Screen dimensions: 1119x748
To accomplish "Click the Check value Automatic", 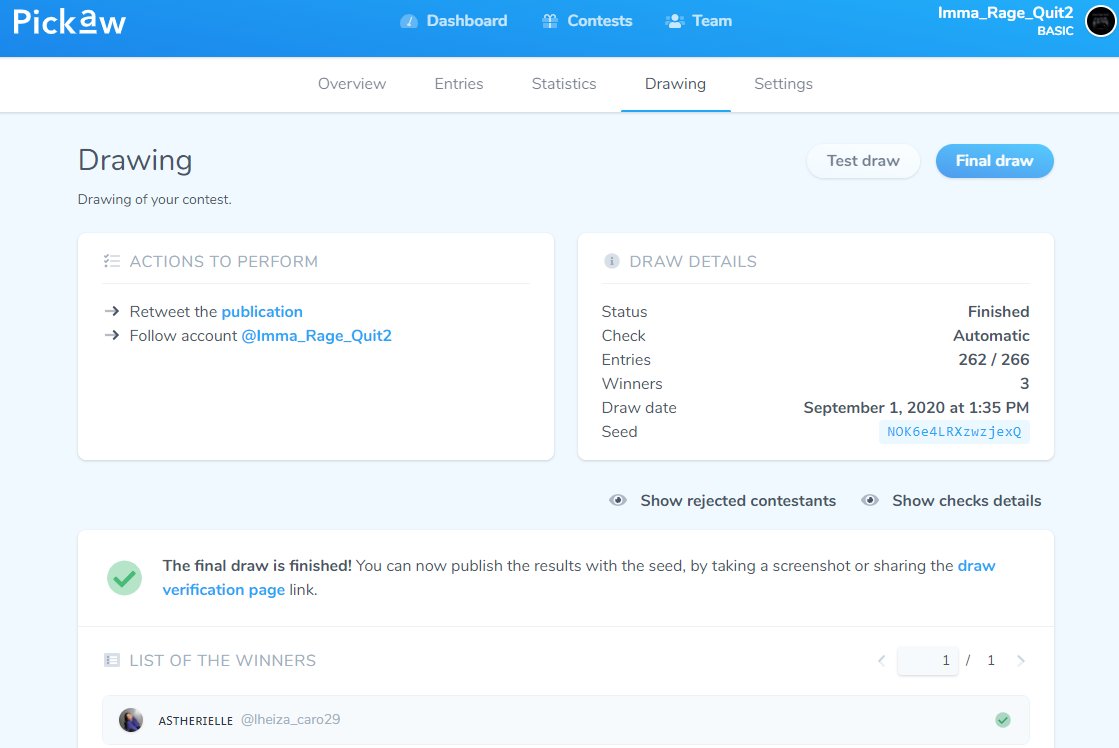I will click(x=991, y=335).
